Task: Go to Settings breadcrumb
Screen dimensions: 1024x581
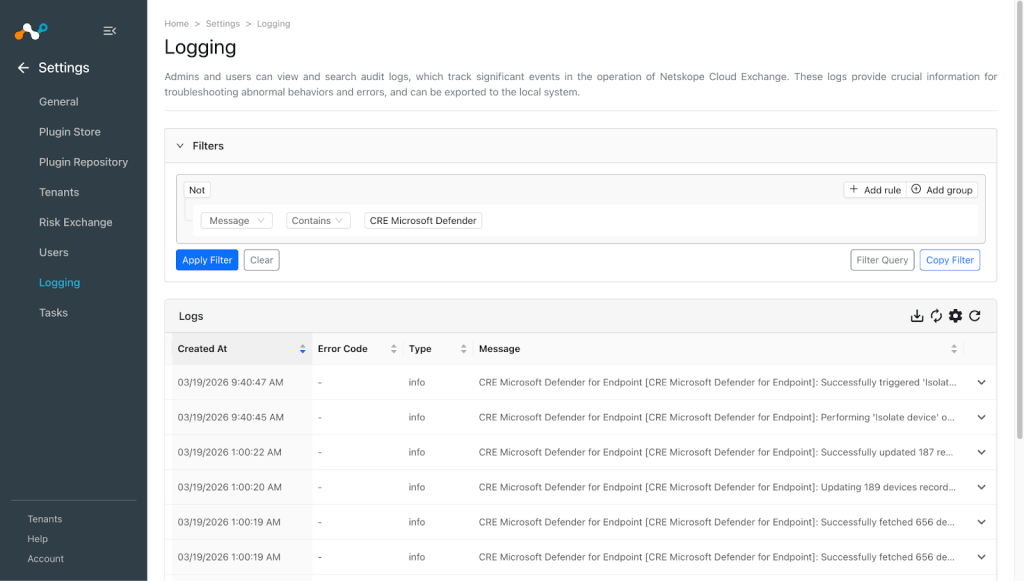Action: click(223, 24)
